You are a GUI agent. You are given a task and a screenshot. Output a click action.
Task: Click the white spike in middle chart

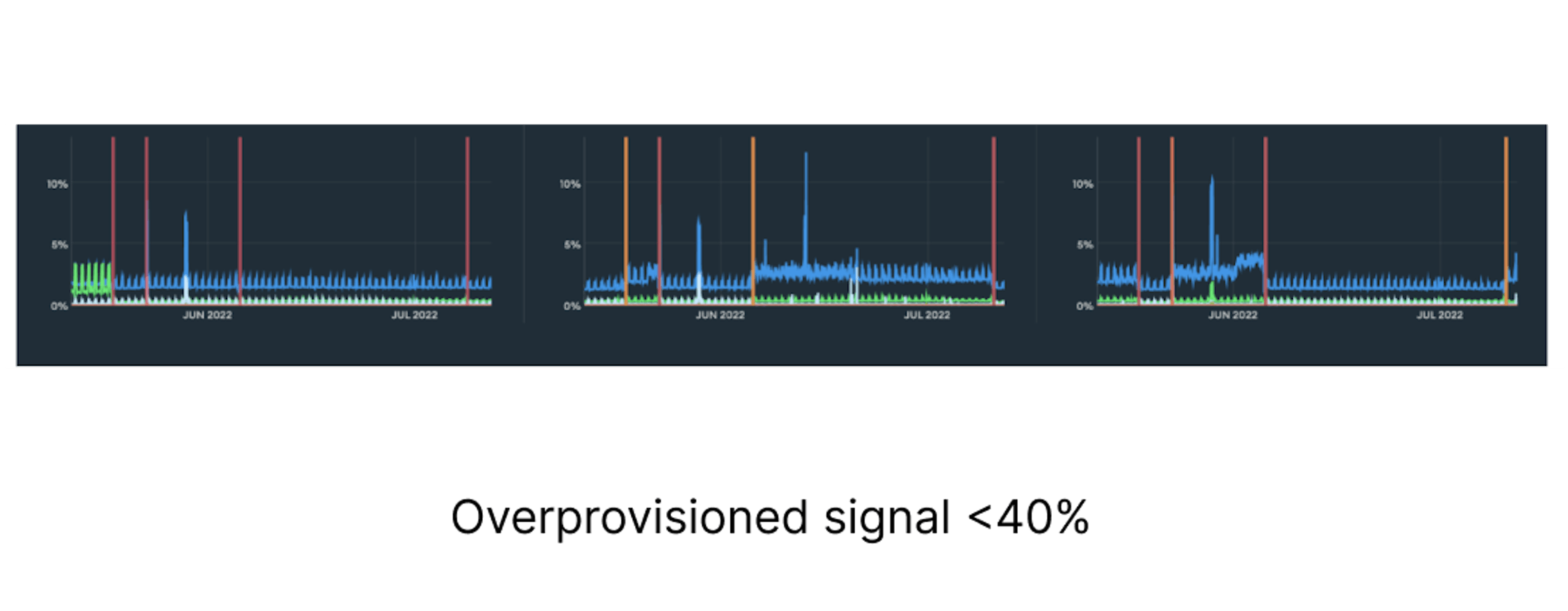click(854, 288)
